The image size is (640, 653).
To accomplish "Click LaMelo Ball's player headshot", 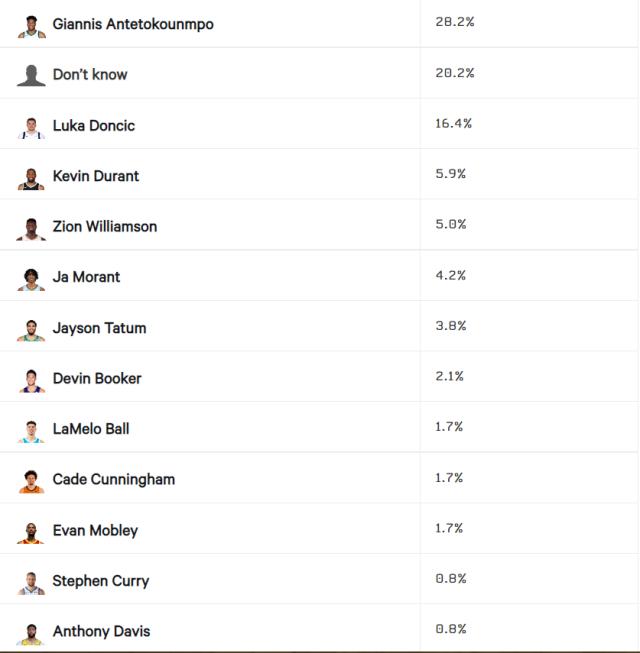I will tap(31, 430).
